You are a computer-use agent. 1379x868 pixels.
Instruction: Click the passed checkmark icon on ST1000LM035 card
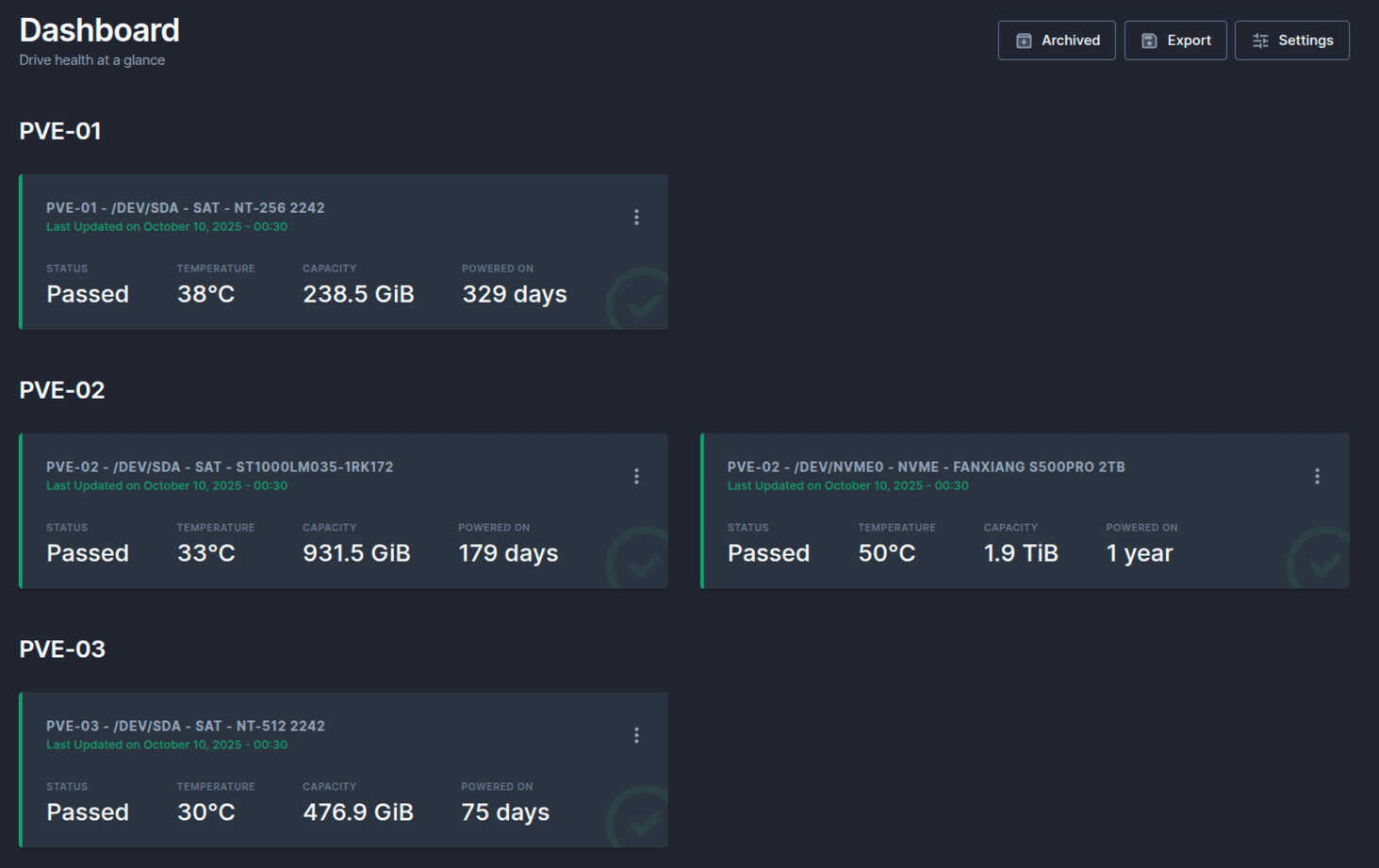641,562
